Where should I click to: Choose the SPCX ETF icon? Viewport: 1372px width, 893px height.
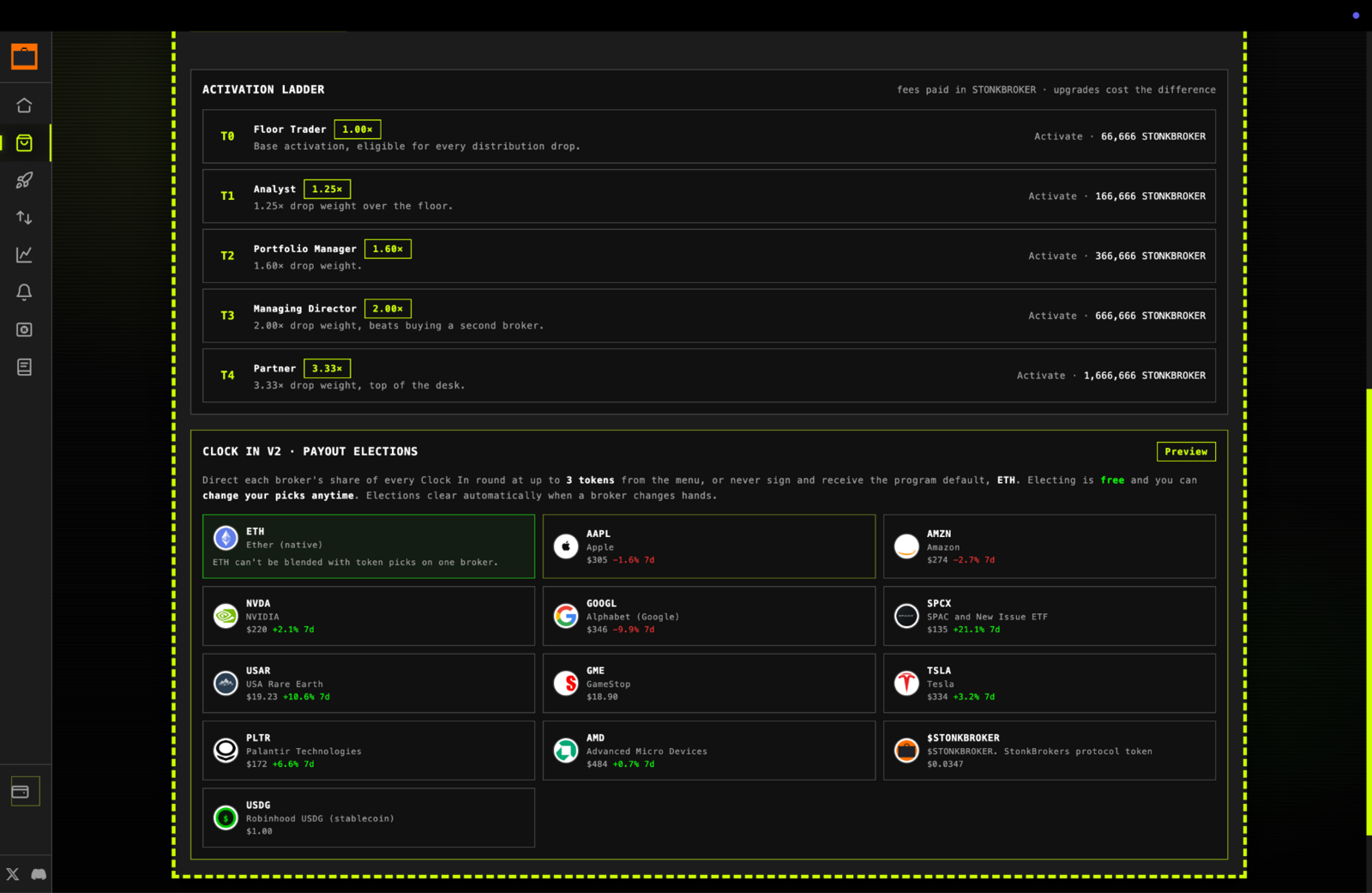point(906,616)
